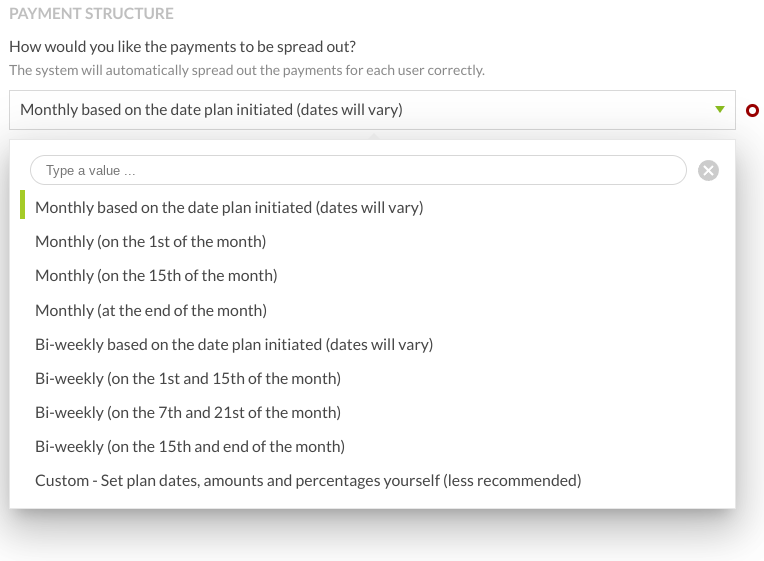This screenshot has height=561, width=764.
Task: Collapse dropdown using the green arrow
Action: (x=719, y=110)
